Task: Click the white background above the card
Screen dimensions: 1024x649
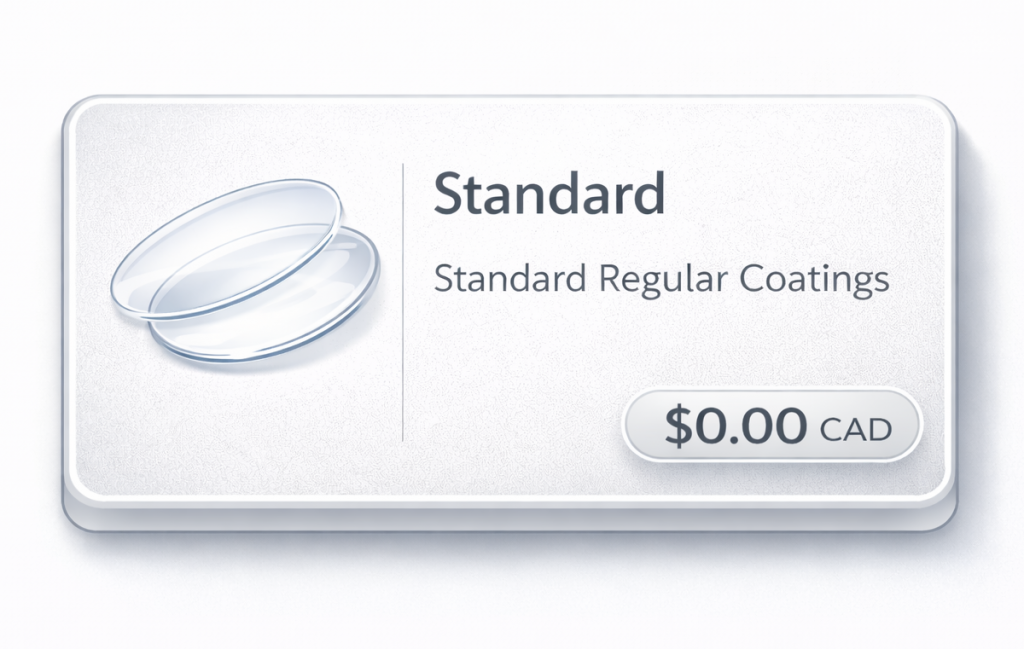Action: click(510, 45)
